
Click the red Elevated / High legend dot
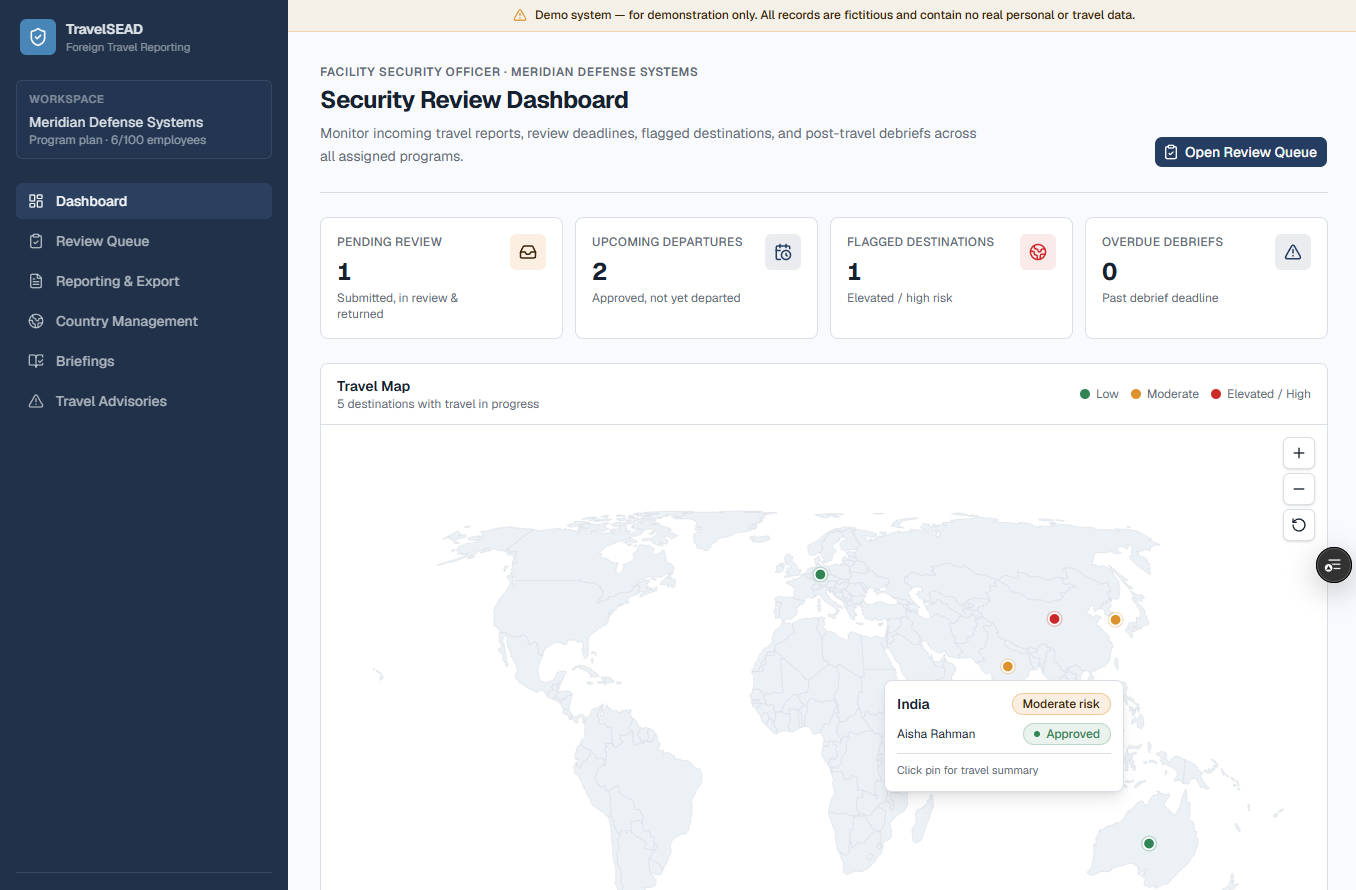[1216, 394]
